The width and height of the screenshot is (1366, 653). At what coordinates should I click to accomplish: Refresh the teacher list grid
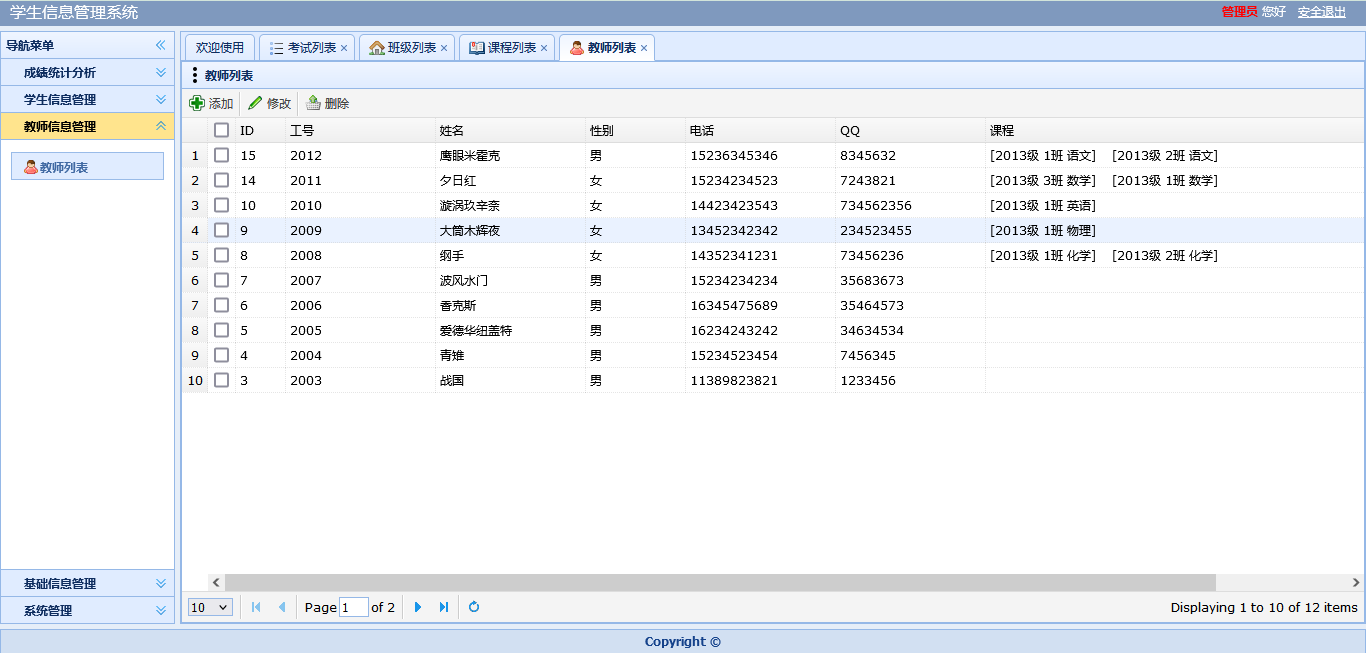click(474, 607)
